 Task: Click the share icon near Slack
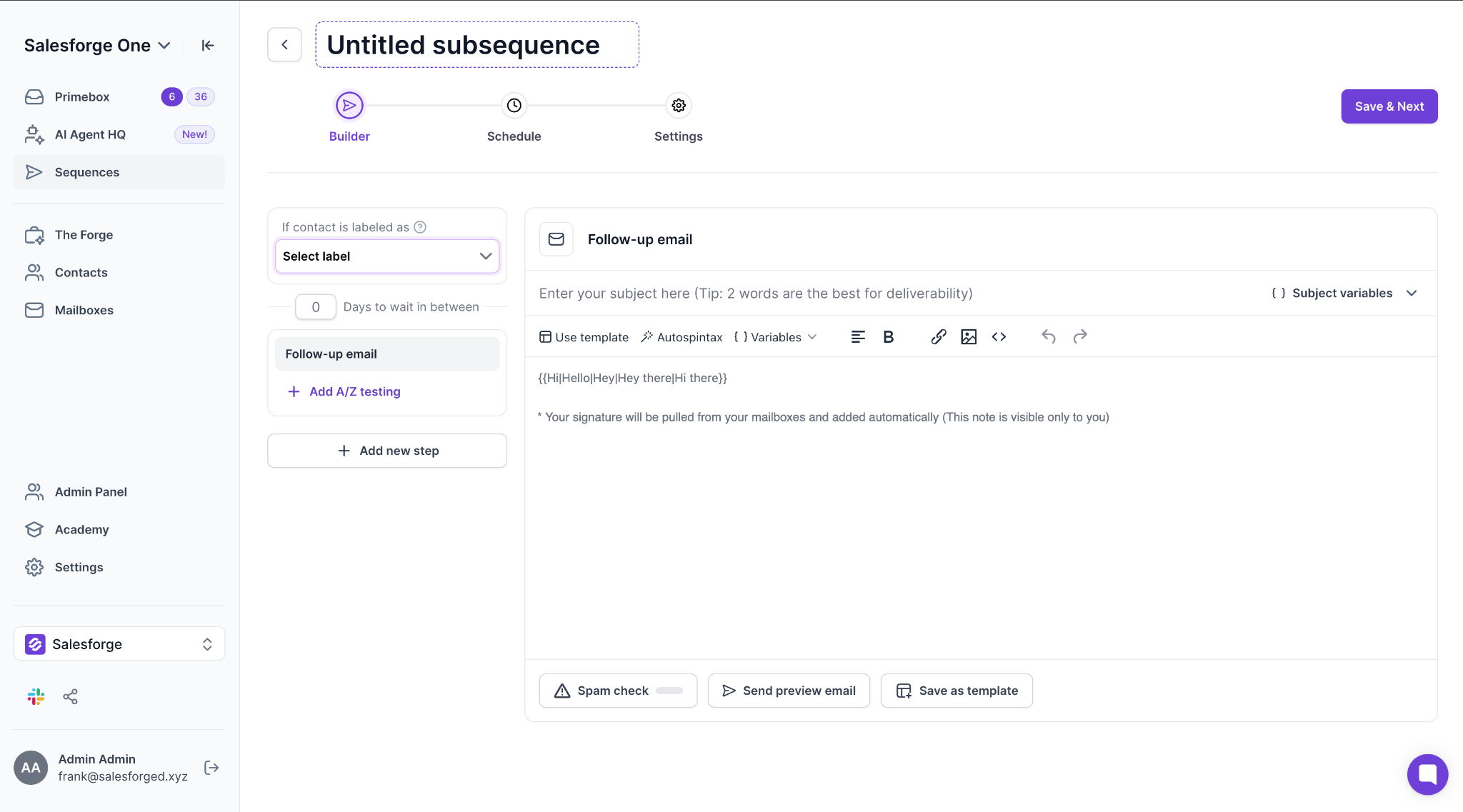(x=70, y=696)
